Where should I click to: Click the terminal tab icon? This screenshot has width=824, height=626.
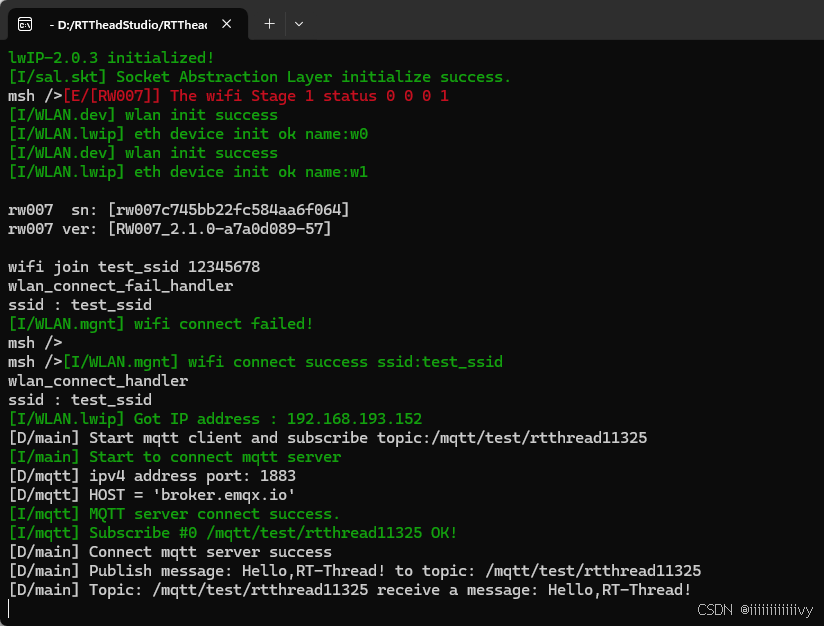coord(25,24)
